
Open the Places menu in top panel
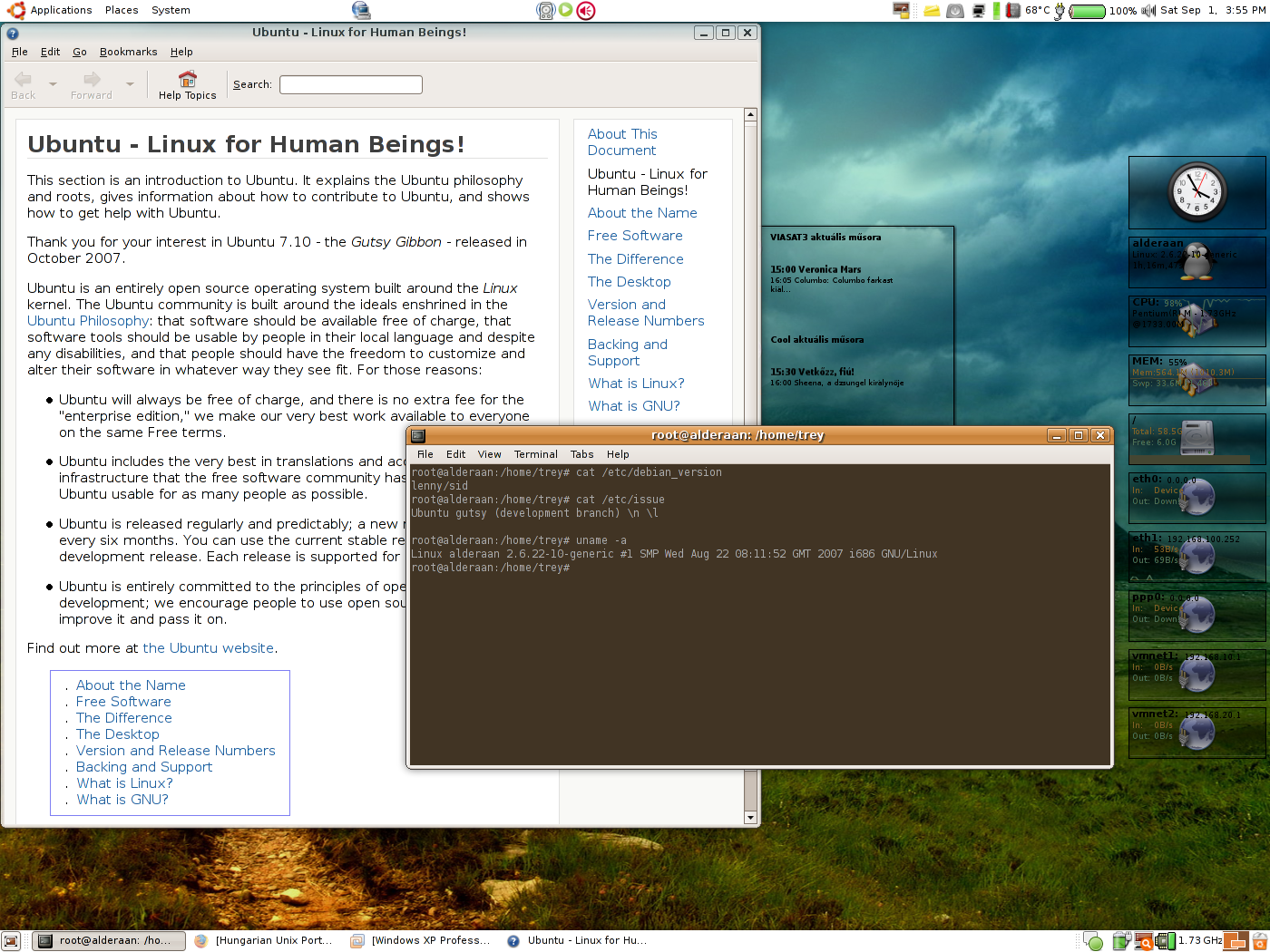point(122,10)
